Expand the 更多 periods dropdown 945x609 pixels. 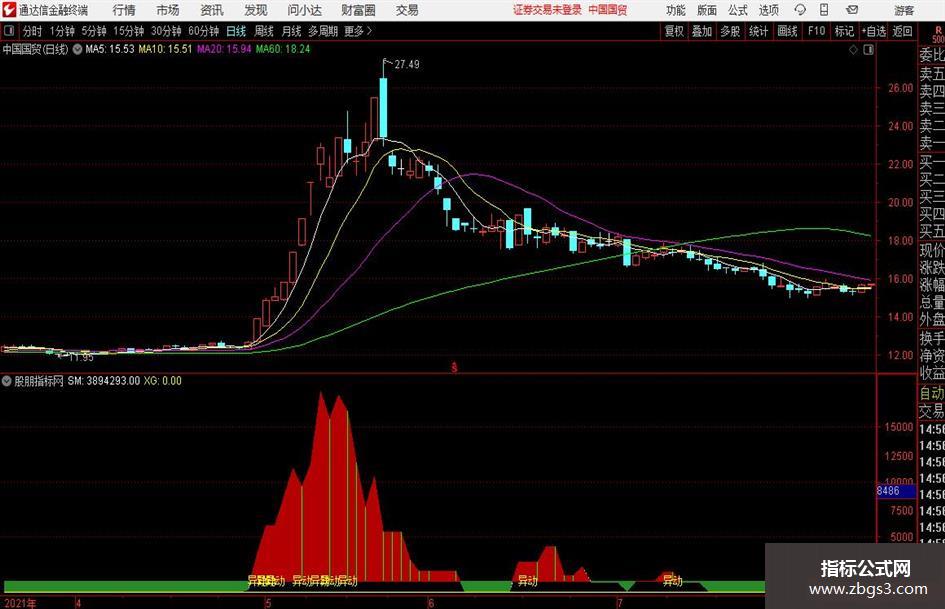[x=358, y=31]
